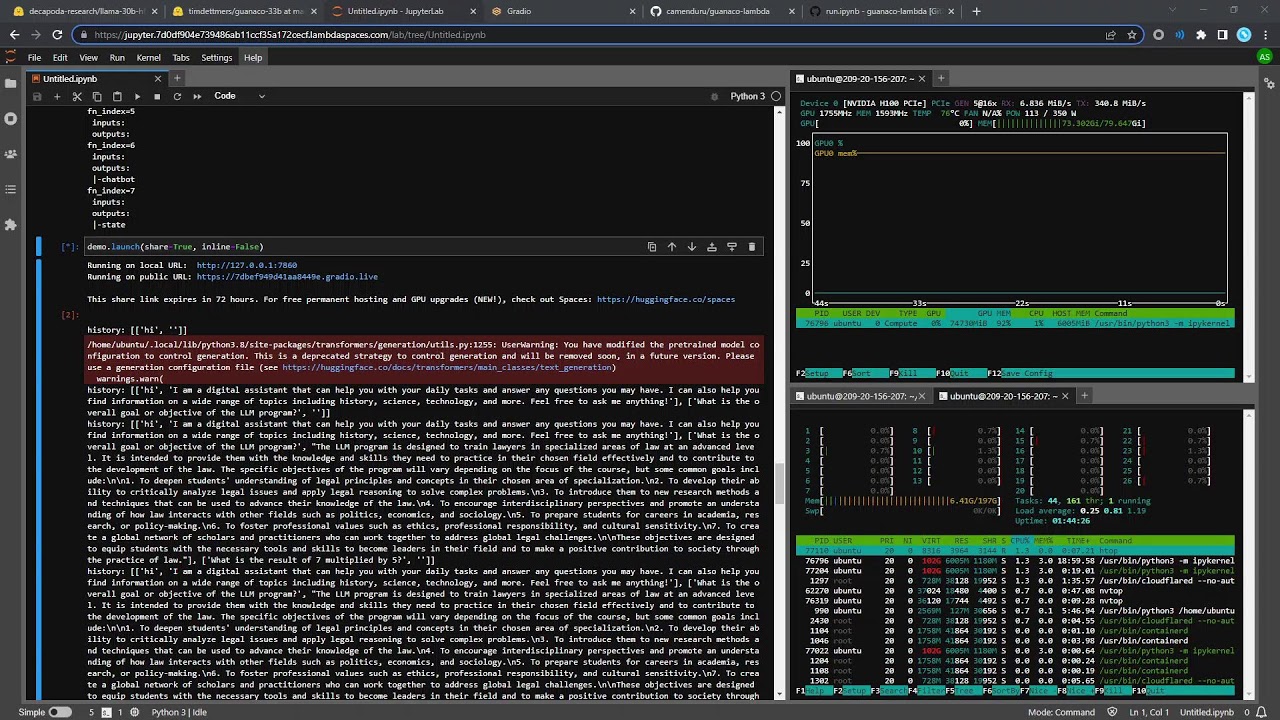Move the demo.launch cell up
This screenshot has width=1280, height=720.
click(672, 247)
